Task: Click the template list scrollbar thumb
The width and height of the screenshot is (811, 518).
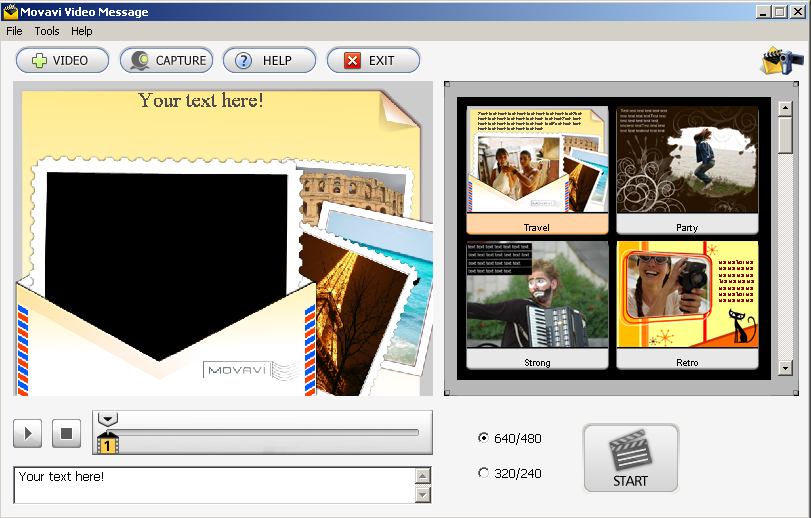Action: click(x=785, y=135)
